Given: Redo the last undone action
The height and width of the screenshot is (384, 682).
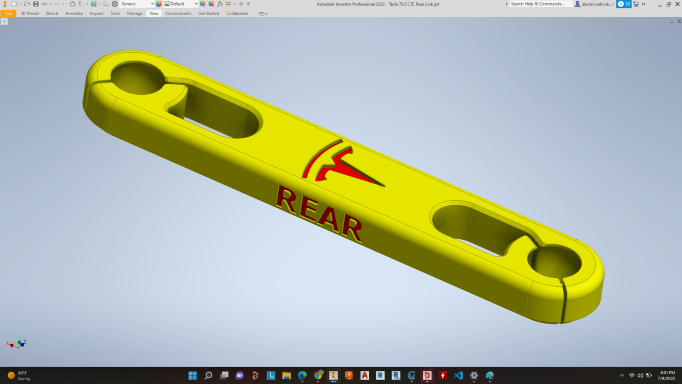Looking at the screenshot, I should 57,4.
